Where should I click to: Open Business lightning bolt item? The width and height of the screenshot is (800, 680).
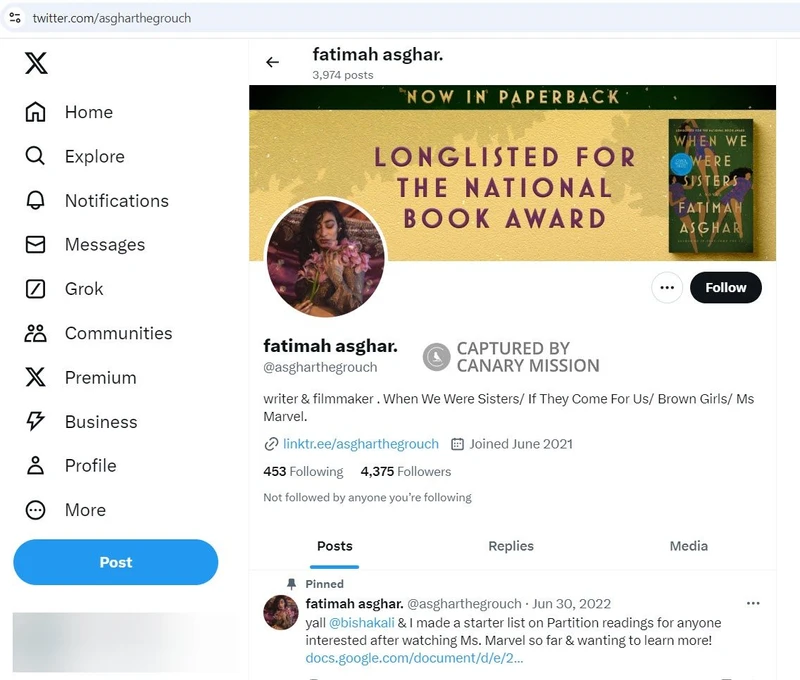[36, 421]
